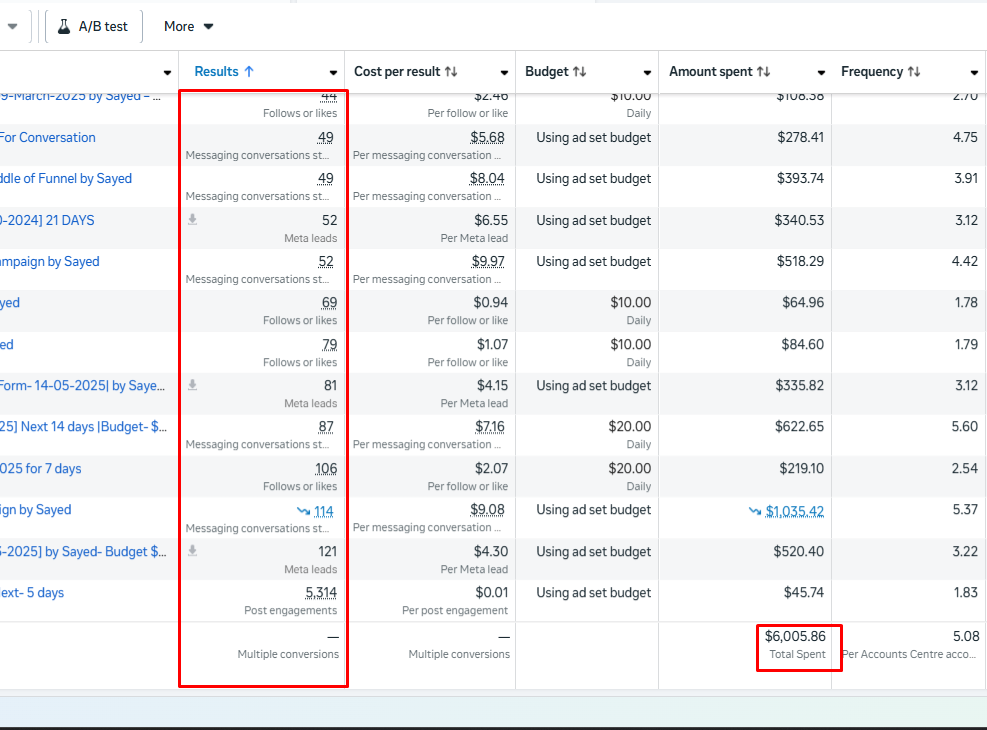Click download icon in 52 Meta leads row
This screenshot has height=730, width=987.
pyautogui.click(x=193, y=220)
